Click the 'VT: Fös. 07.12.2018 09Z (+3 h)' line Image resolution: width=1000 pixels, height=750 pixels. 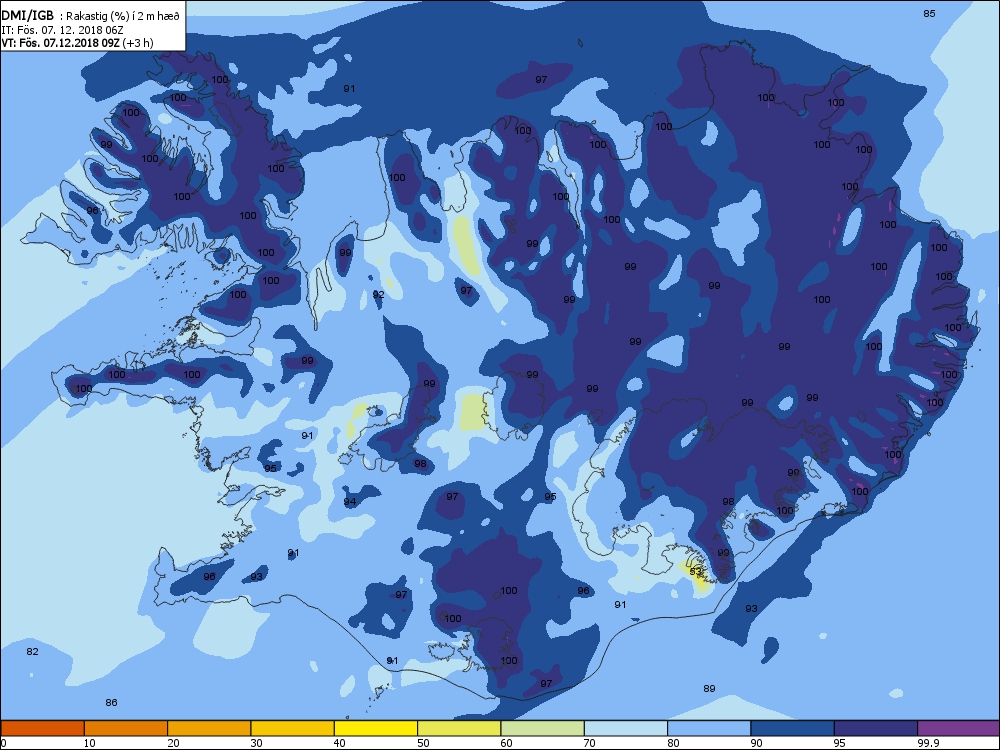pos(77,43)
